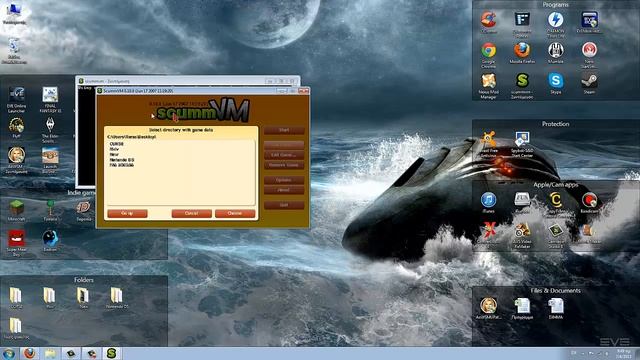
Task: Open The Elder Scrolls desktop icon
Action: 50,130
